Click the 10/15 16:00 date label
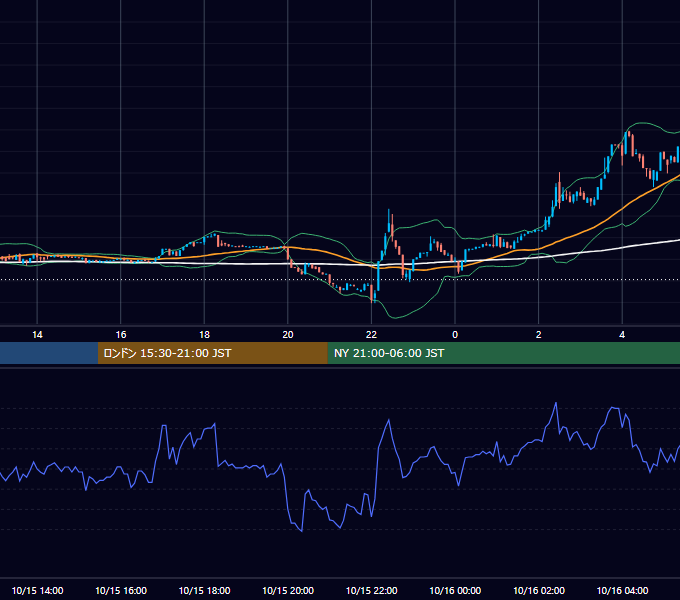 pyautogui.click(x=121, y=590)
